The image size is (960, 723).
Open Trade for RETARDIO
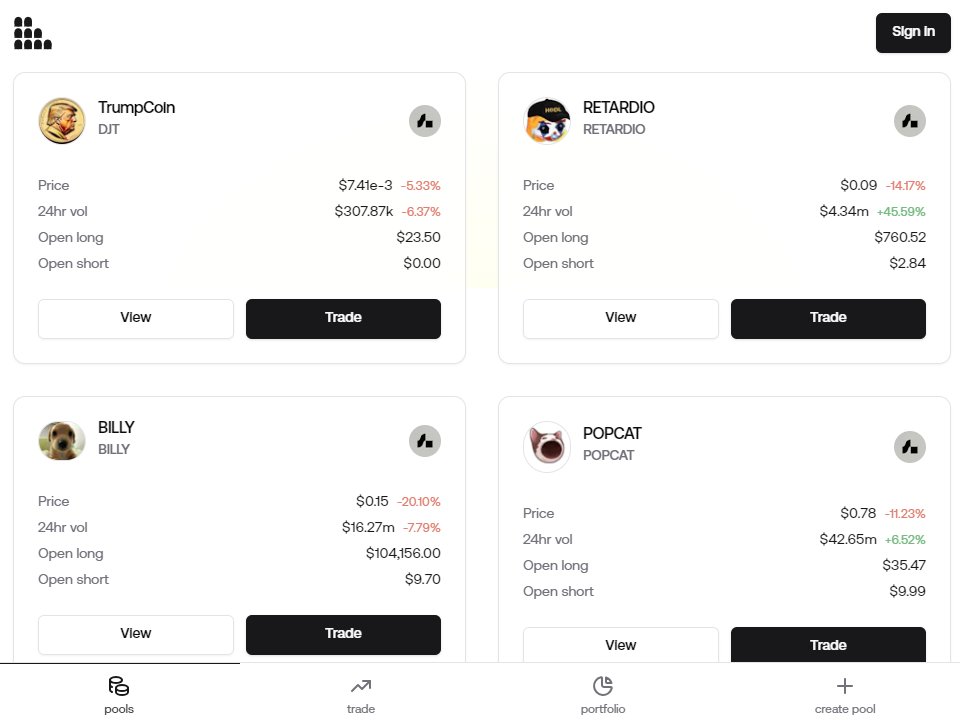tap(828, 318)
